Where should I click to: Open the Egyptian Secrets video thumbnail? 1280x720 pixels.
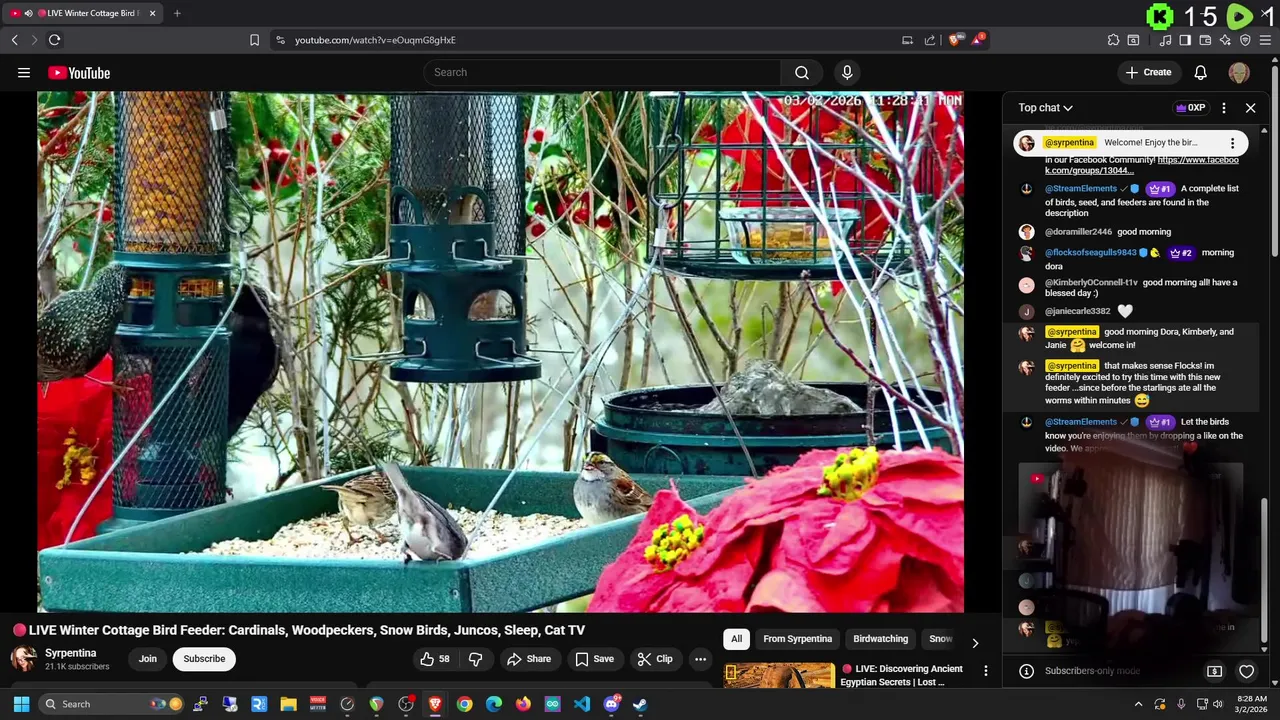779,676
